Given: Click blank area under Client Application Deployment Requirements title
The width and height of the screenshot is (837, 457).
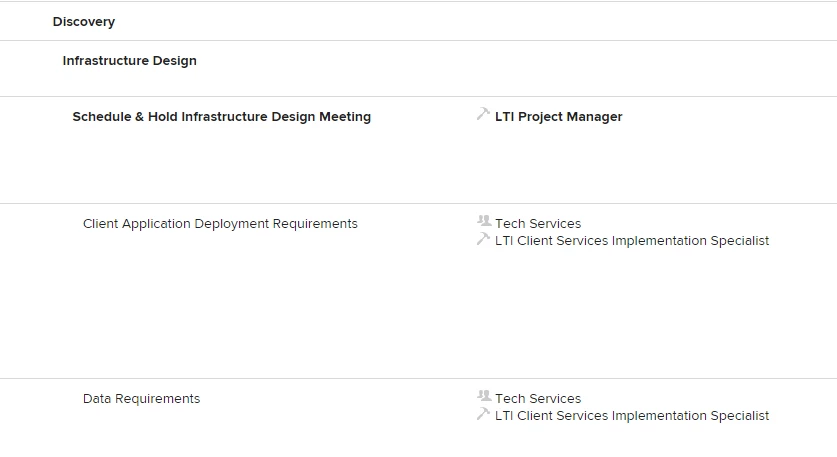Looking at the screenshot, I should tap(220, 300).
